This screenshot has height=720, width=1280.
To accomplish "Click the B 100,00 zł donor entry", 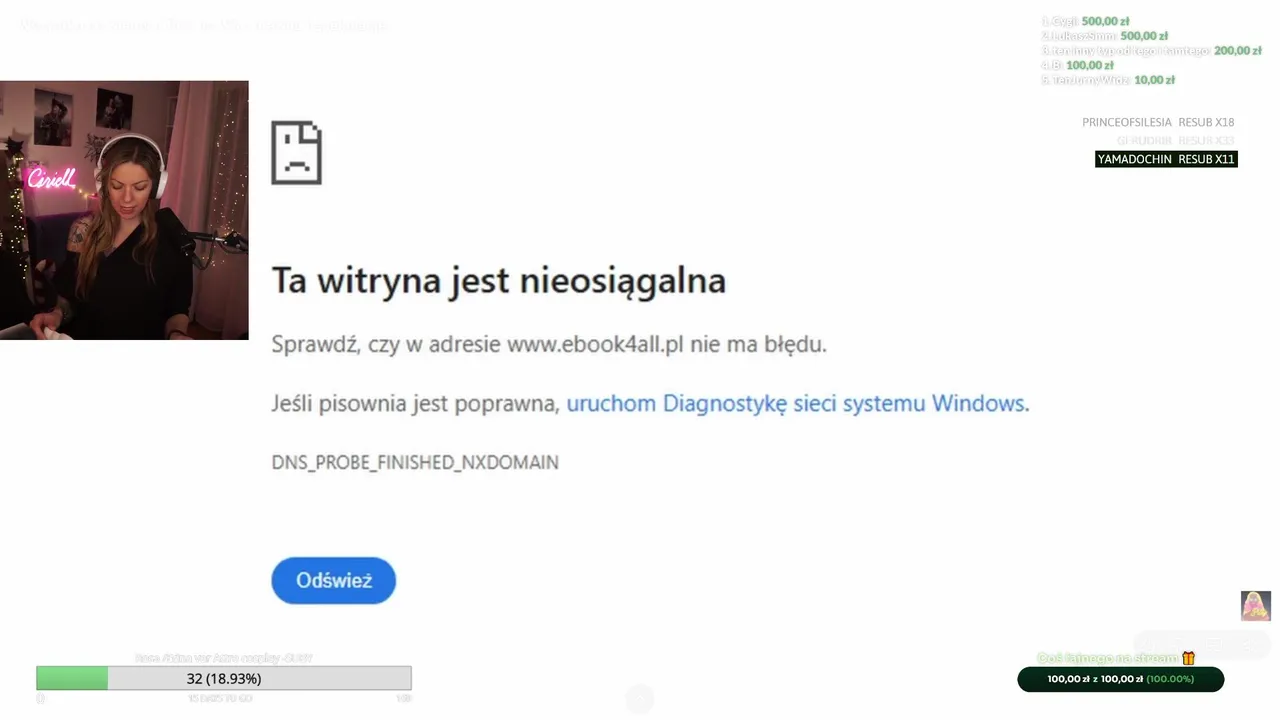I will pyautogui.click(x=1077, y=65).
